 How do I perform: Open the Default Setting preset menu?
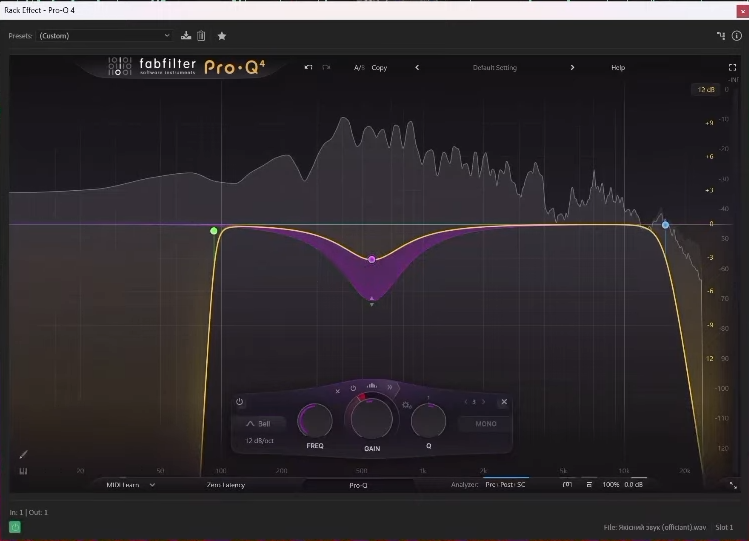[x=494, y=67]
